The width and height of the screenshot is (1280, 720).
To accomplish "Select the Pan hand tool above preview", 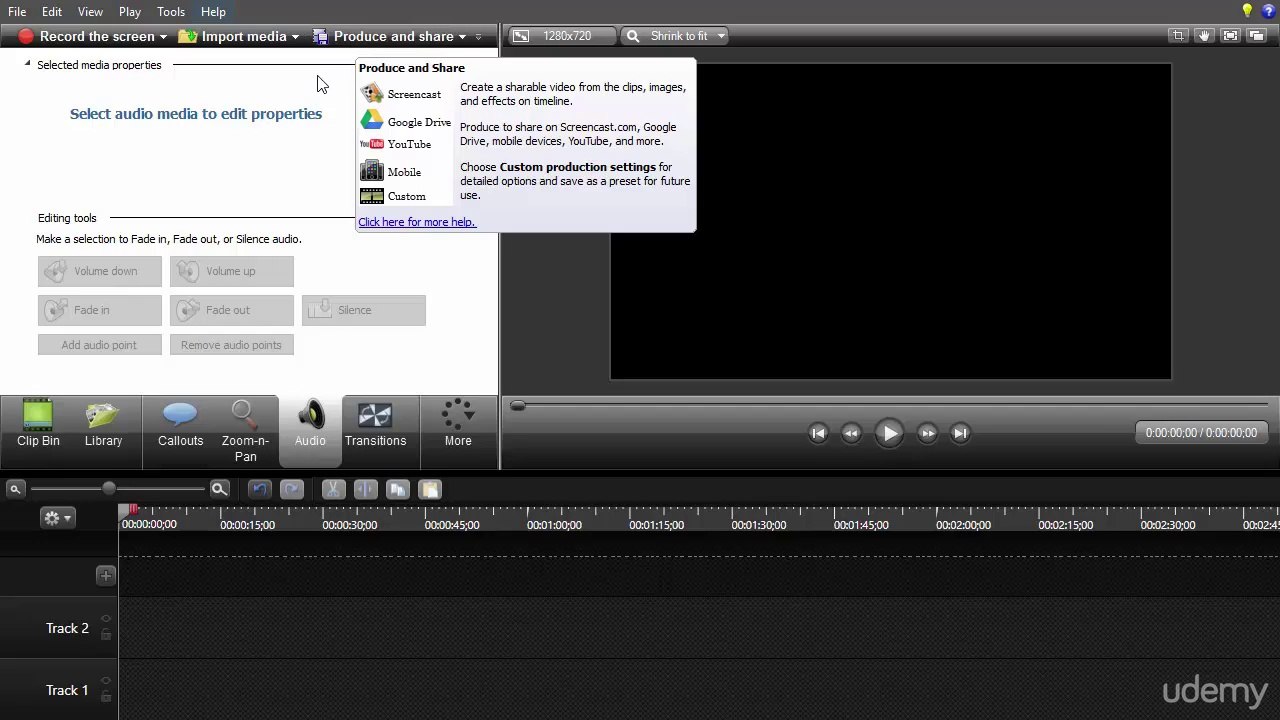I will point(1204,36).
